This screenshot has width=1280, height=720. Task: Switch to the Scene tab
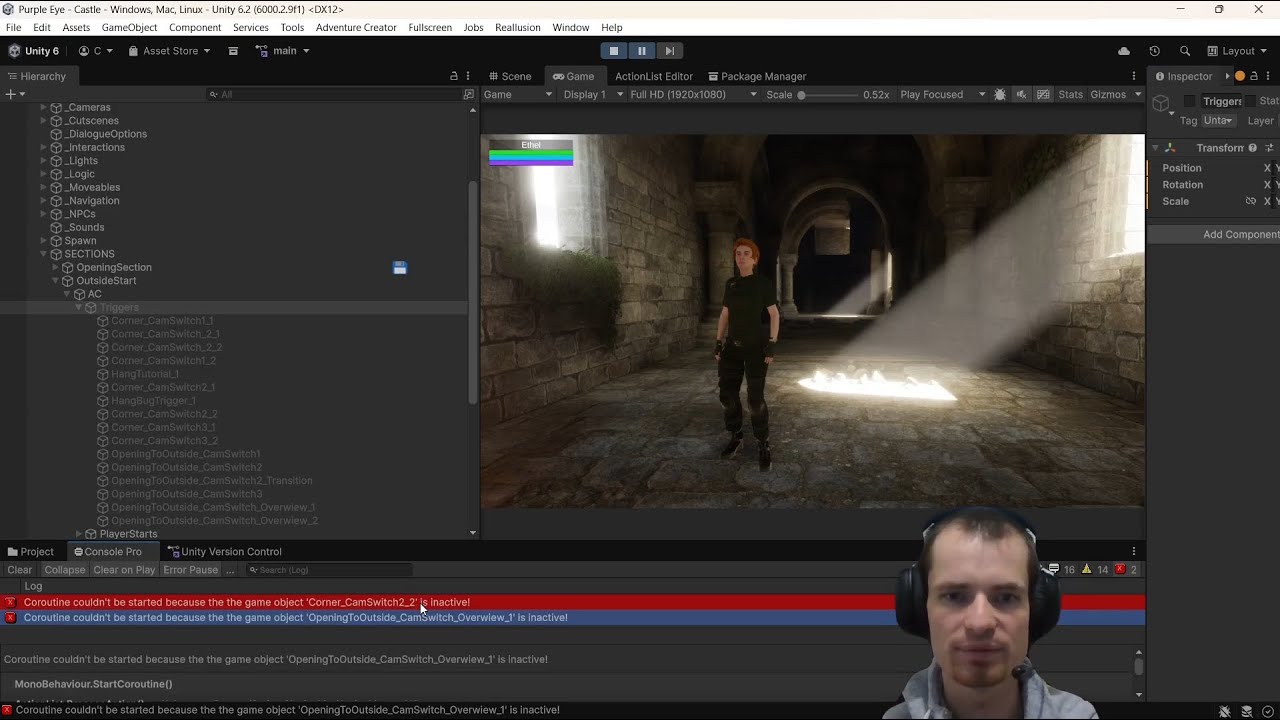tap(509, 76)
